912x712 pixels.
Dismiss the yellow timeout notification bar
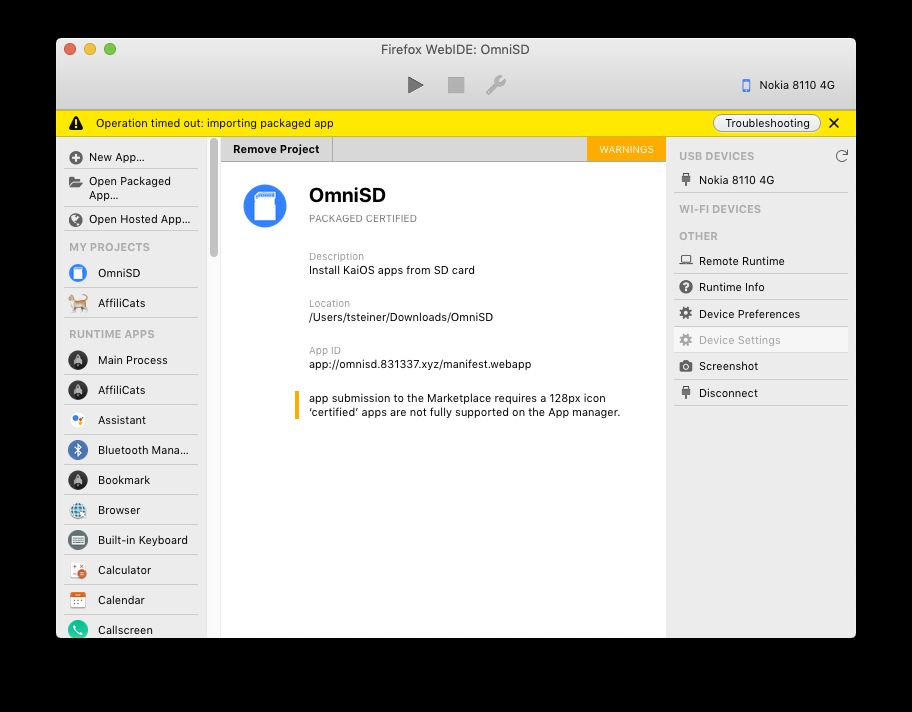pos(834,123)
